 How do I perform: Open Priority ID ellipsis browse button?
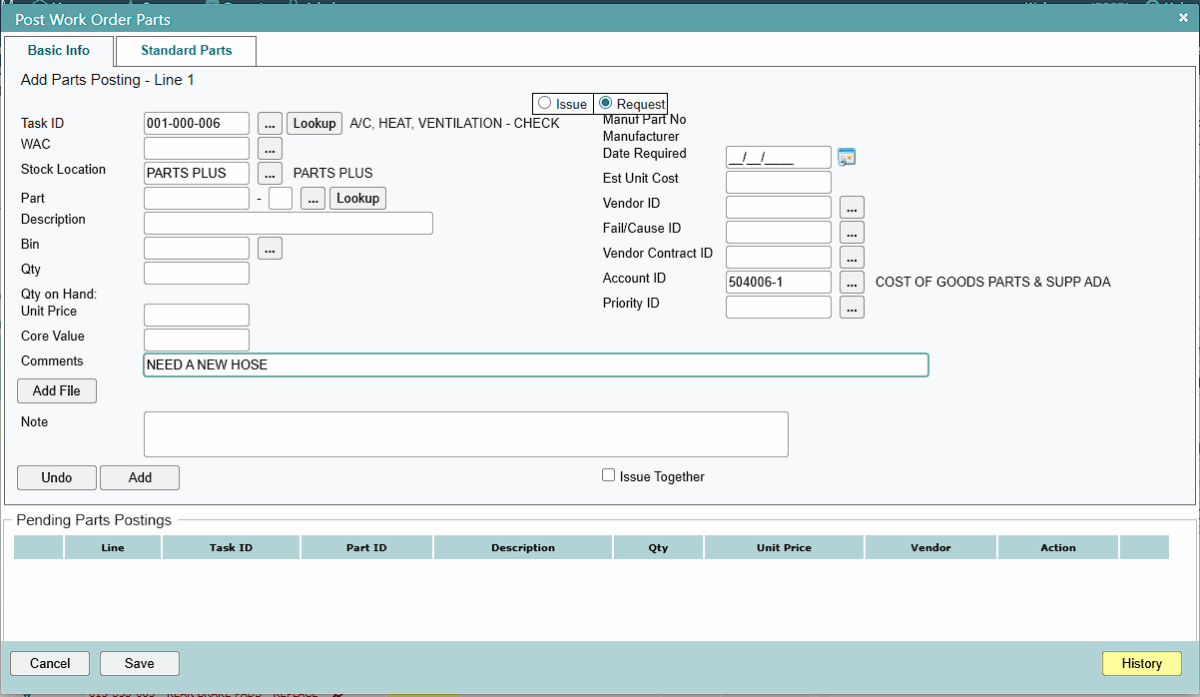(x=852, y=308)
